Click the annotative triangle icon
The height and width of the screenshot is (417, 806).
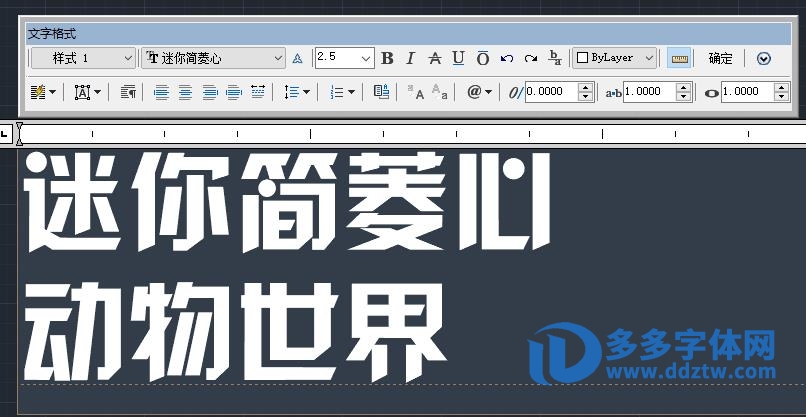click(x=297, y=59)
